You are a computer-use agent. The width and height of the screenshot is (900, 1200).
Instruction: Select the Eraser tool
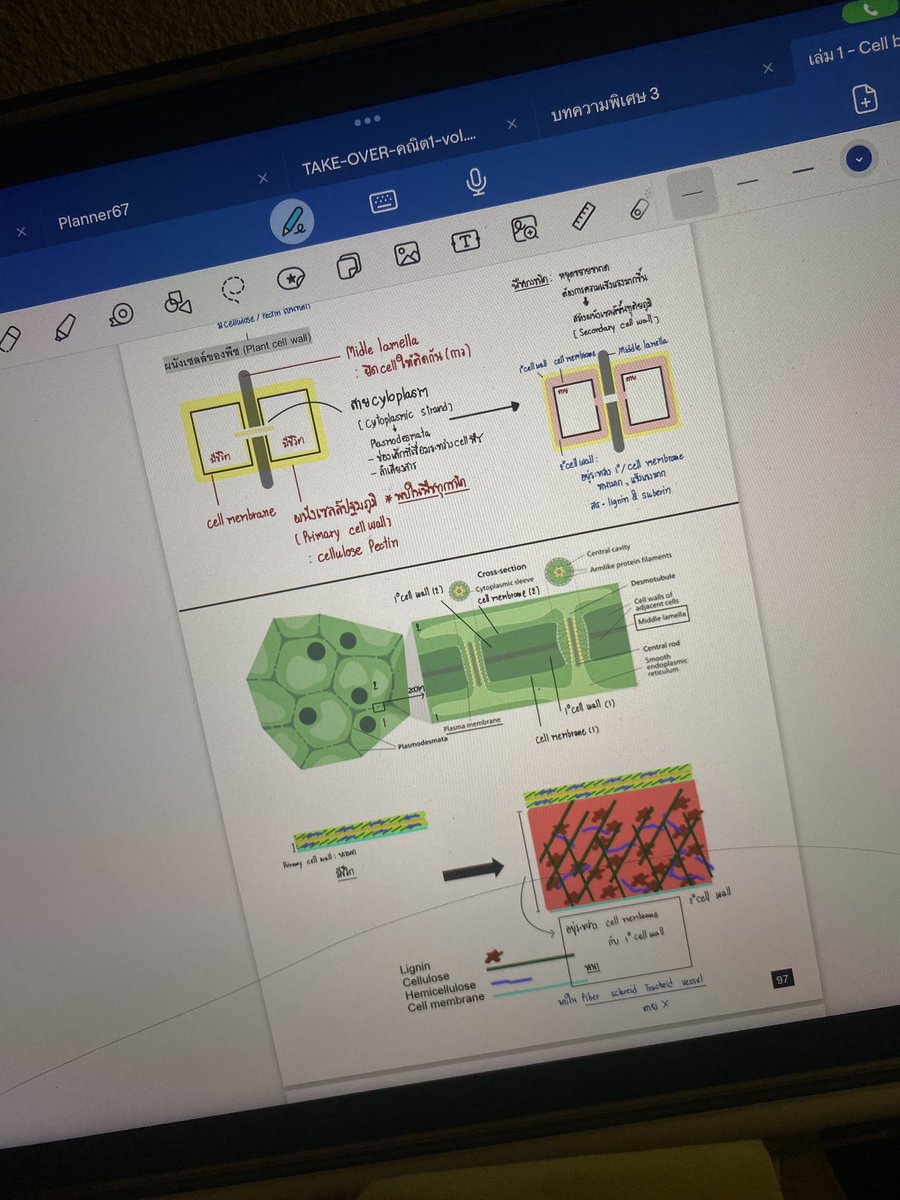tap(9, 340)
